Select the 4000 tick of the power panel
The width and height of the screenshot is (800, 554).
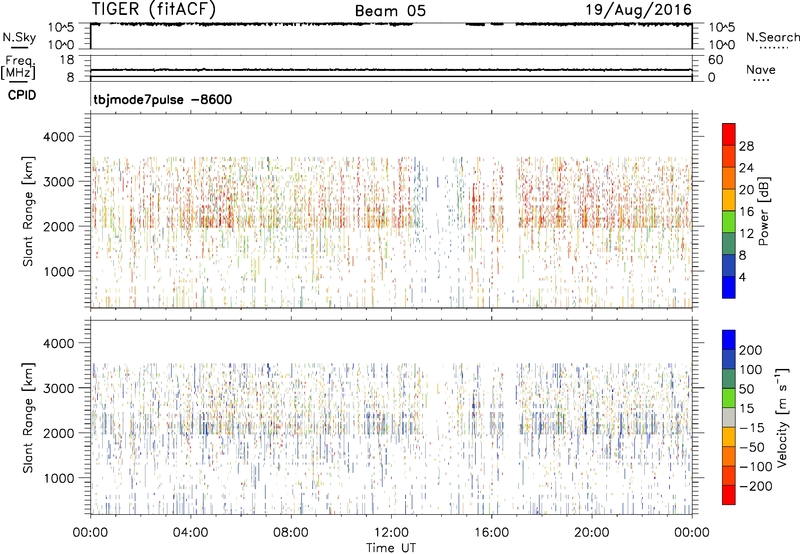coord(59,137)
